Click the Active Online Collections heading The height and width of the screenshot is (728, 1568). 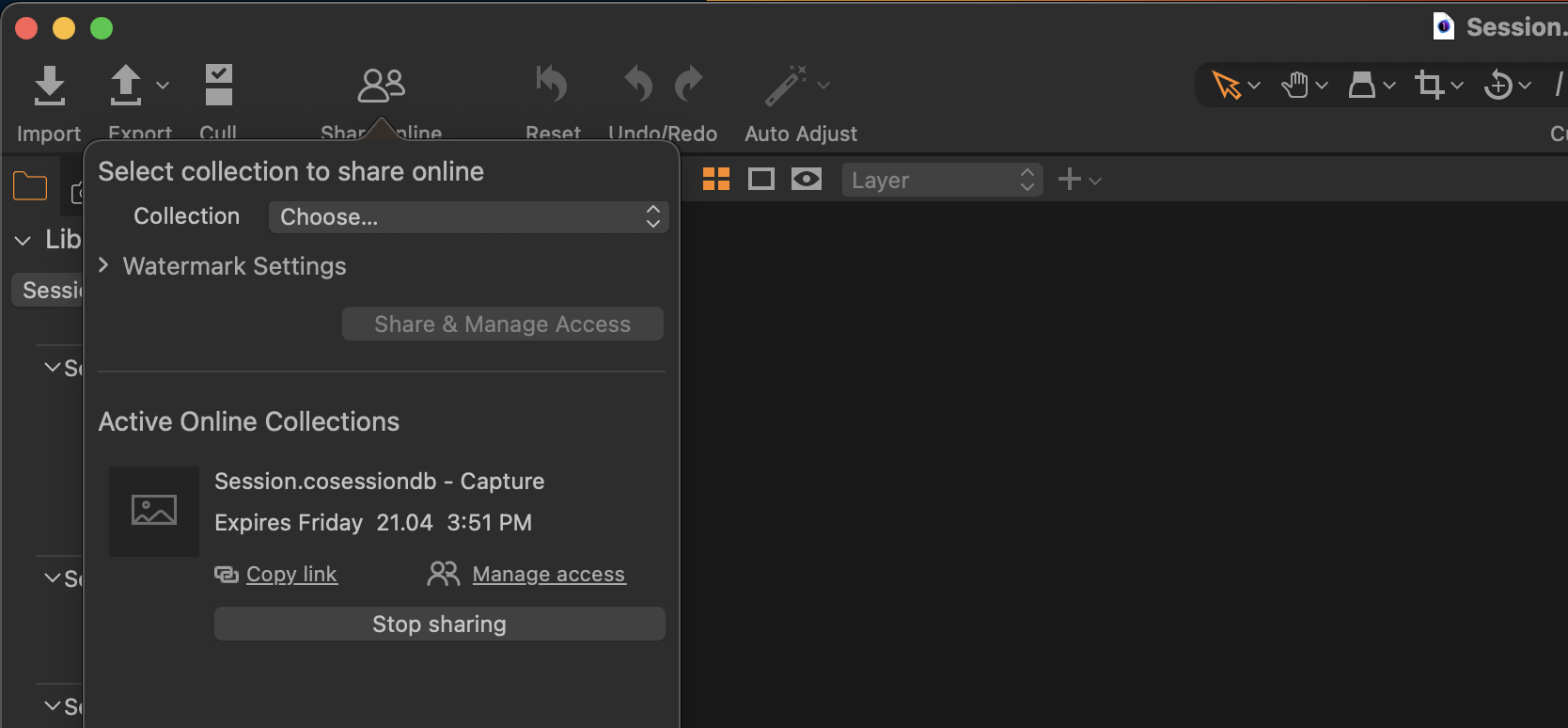pyautogui.click(x=249, y=421)
